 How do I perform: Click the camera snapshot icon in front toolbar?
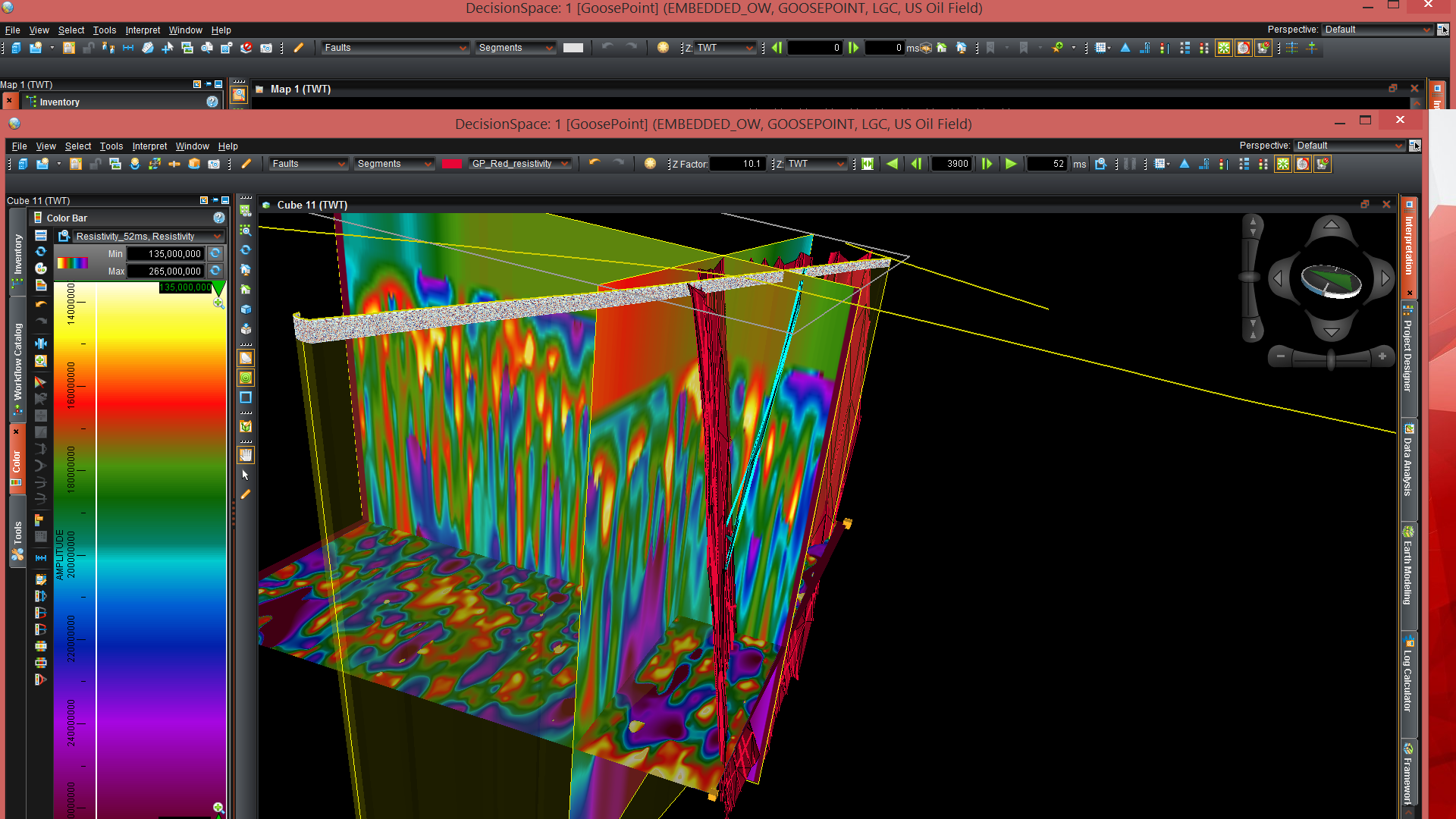coord(214,164)
